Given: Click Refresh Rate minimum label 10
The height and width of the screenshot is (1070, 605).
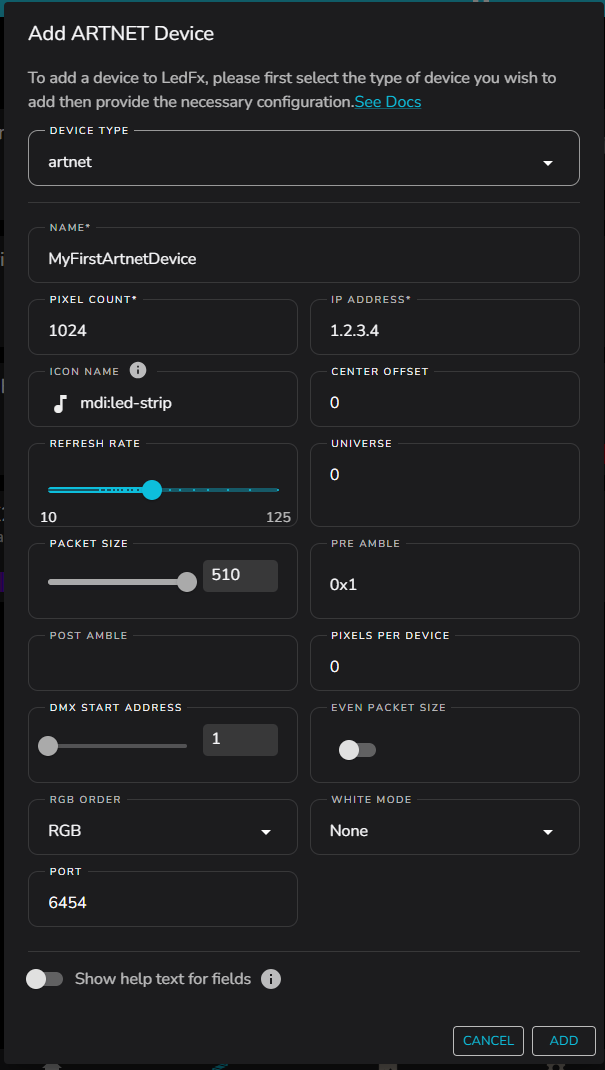Looking at the screenshot, I should (48, 517).
